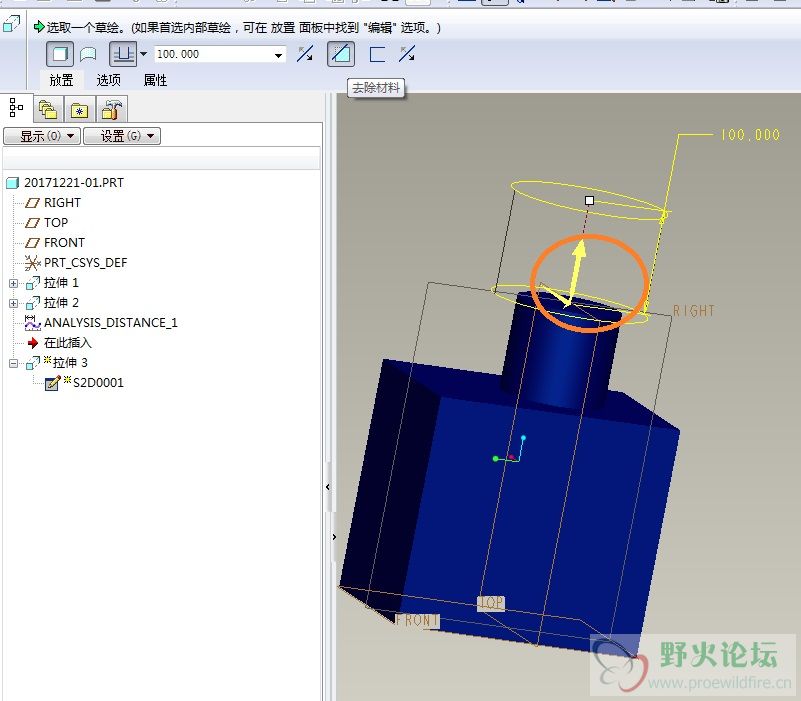This screenshot has height=701, width=801.
Task: Click the FRONT plane icon in tree
Action: coord(33,243)
